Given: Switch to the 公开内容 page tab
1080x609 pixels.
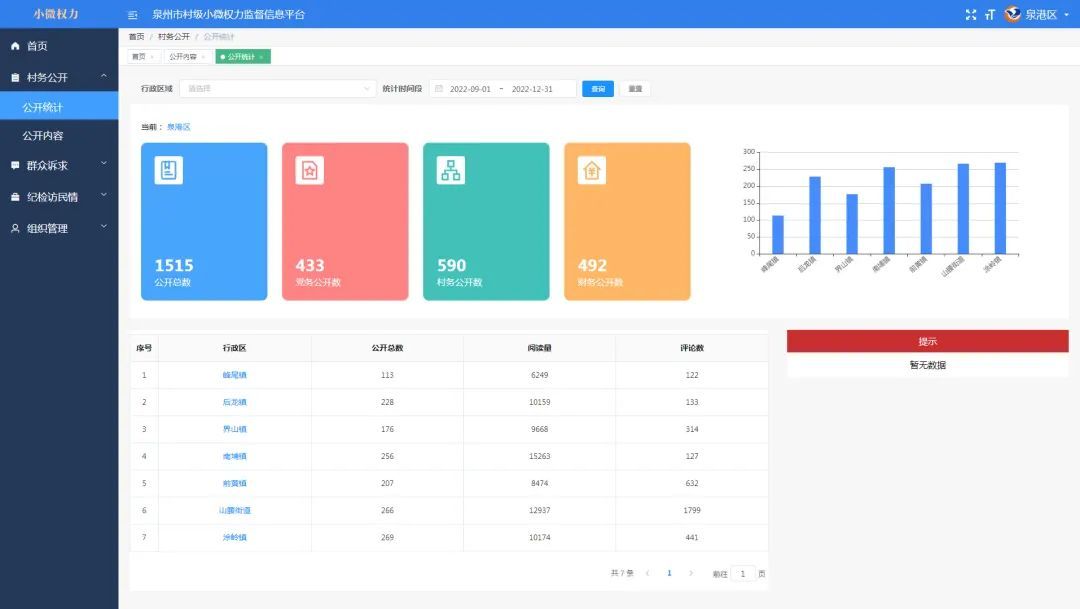Looking at the screenshot, I should (x=182, y=57).
